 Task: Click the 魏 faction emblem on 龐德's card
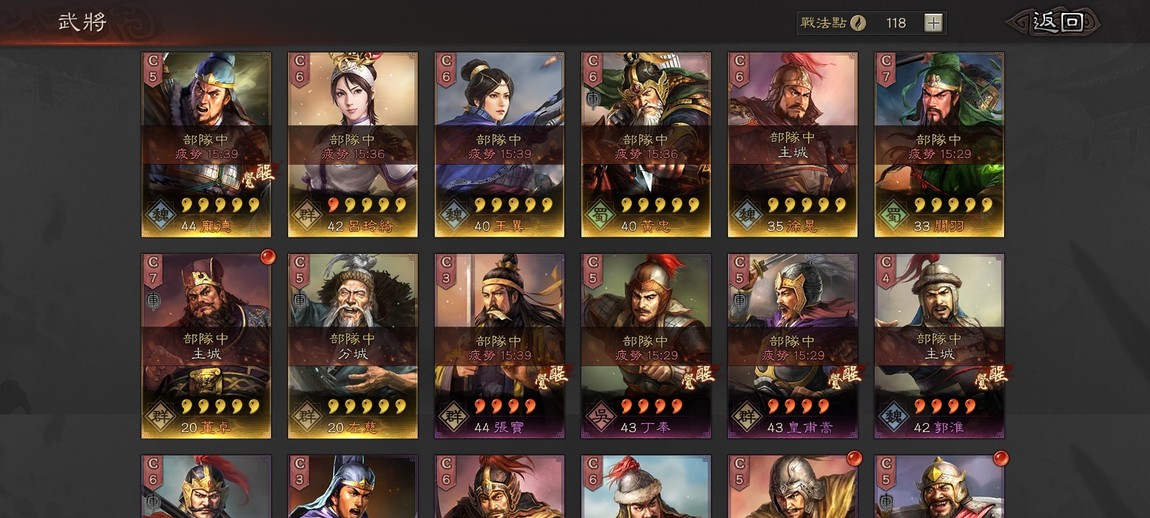(159, 215)
